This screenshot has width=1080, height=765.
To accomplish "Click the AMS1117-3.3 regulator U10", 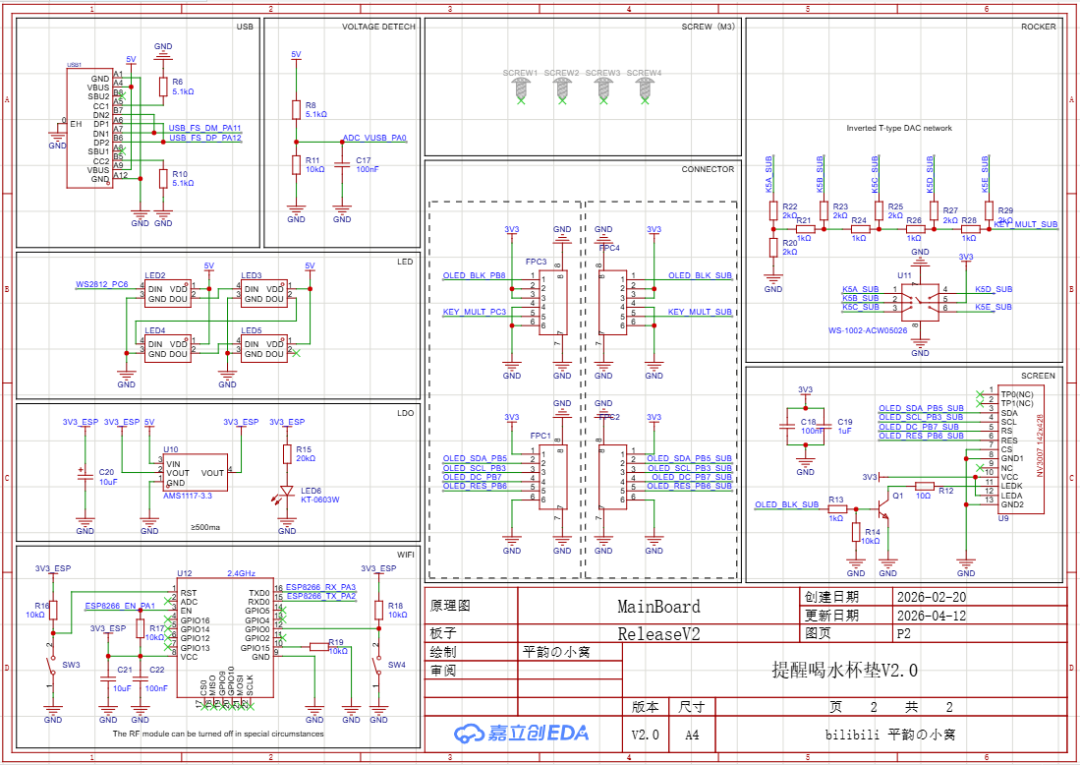I will tap(193, 472).
